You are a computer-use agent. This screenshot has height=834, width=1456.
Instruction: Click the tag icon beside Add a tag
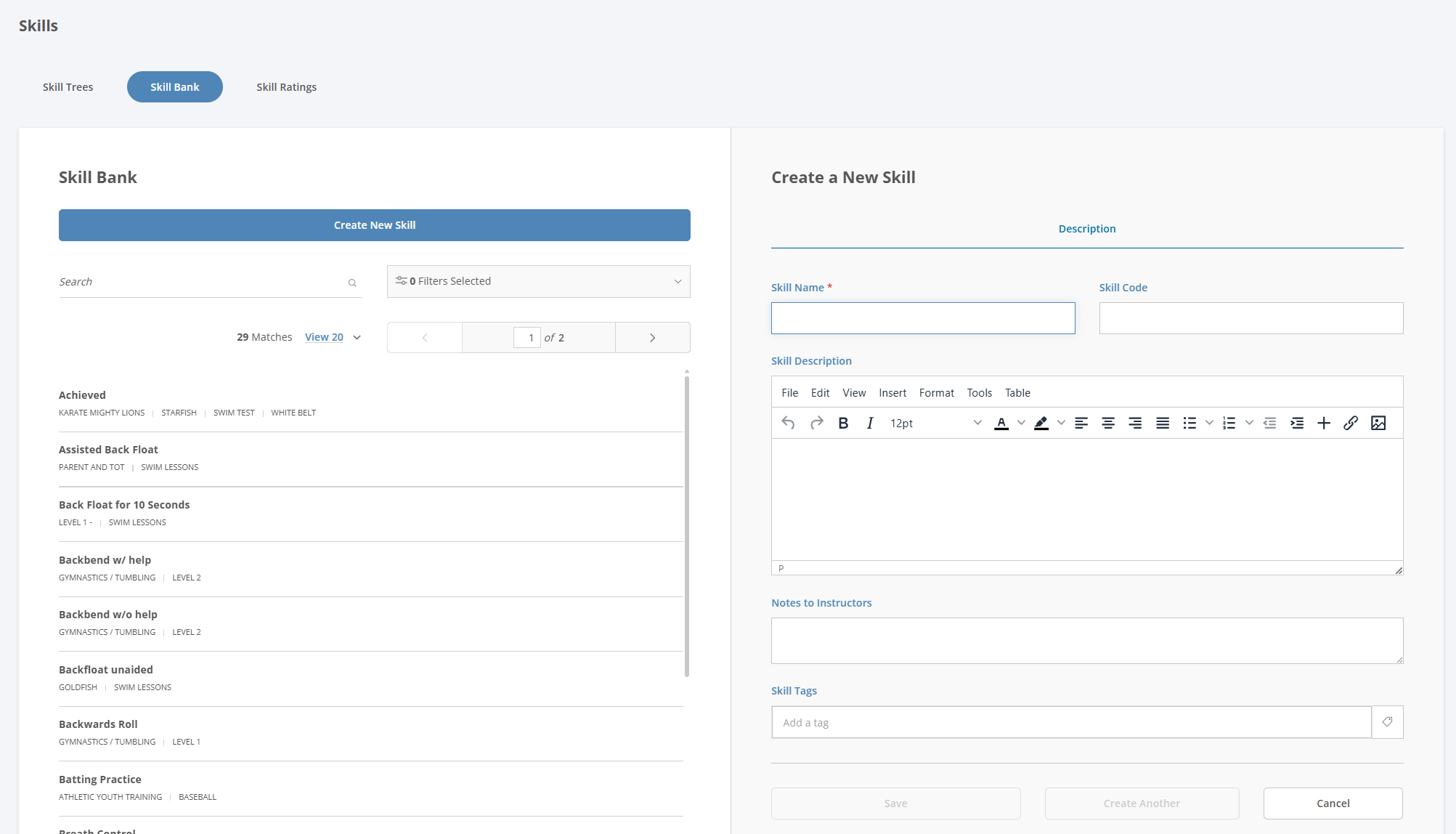pos(1387,722)
